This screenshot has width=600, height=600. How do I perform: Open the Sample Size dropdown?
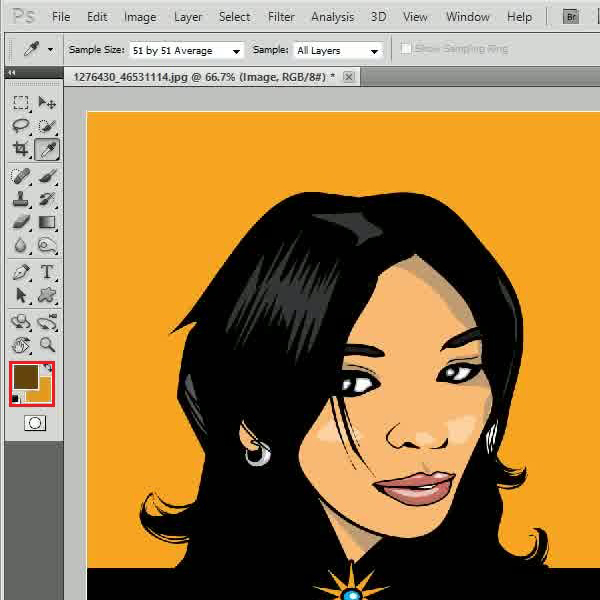pyautogui.click(x=187, y=50)
